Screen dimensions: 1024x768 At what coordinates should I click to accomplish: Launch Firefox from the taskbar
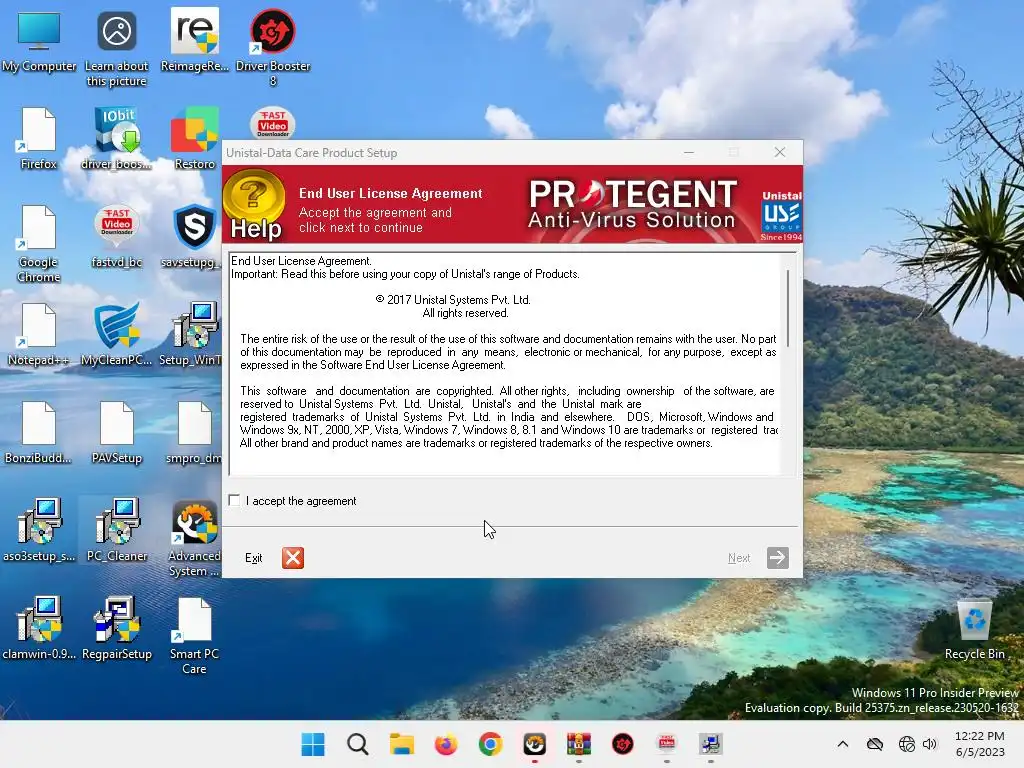point(446,744)
